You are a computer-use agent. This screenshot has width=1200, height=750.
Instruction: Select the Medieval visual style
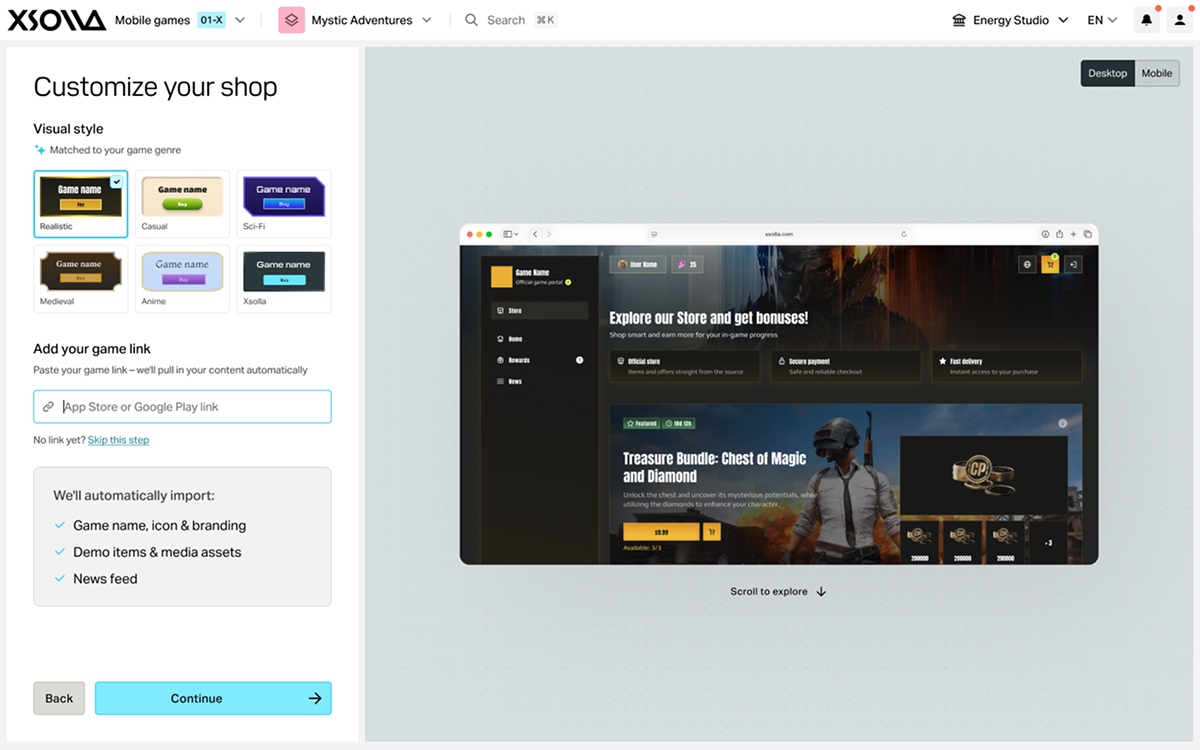pos(80,279)
